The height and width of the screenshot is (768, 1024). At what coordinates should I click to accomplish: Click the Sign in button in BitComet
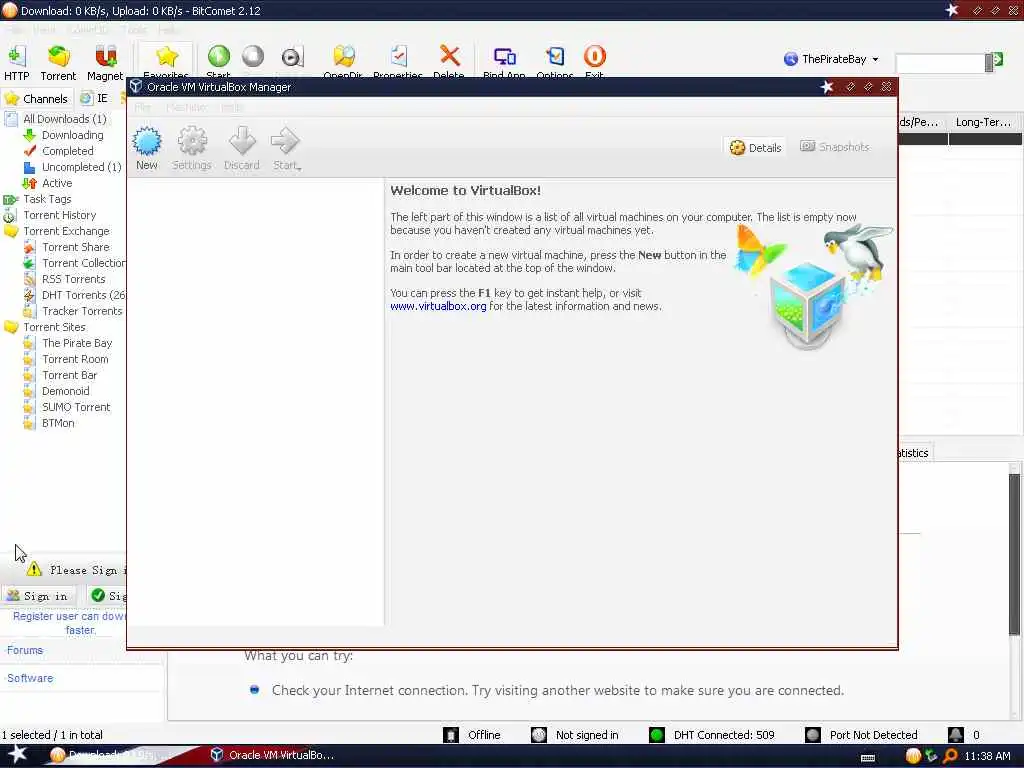coord(38,596)
